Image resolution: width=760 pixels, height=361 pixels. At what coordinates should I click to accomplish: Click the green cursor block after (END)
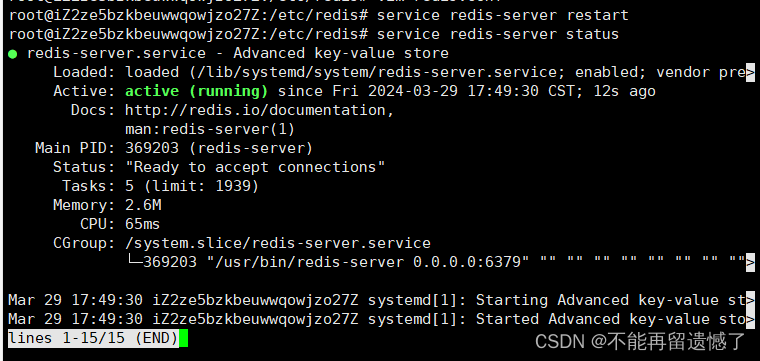pos(183,338)
